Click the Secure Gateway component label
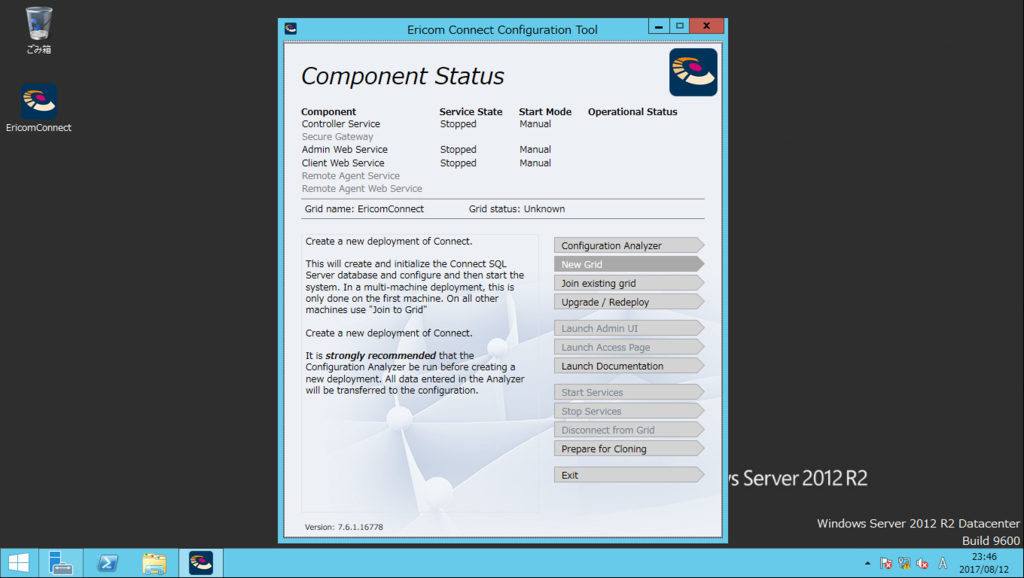The image size is (1024, 578). (337, 137)
